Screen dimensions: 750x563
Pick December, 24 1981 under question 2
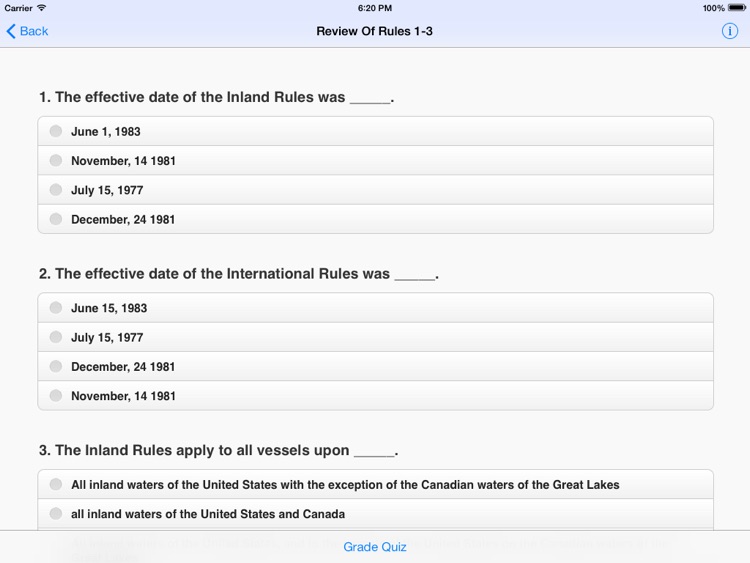point(375,366)
